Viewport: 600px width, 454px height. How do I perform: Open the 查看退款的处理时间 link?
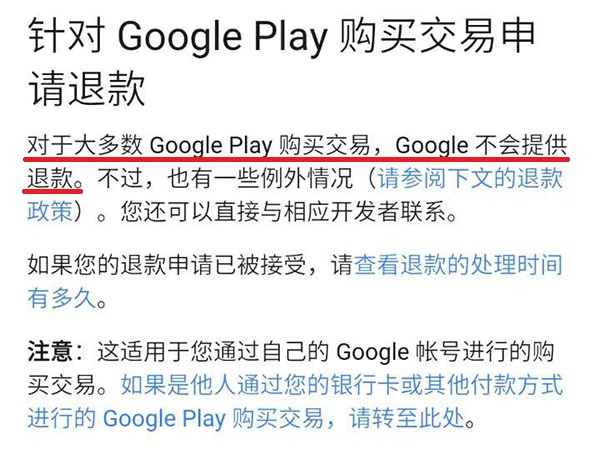tap(458, 265)
